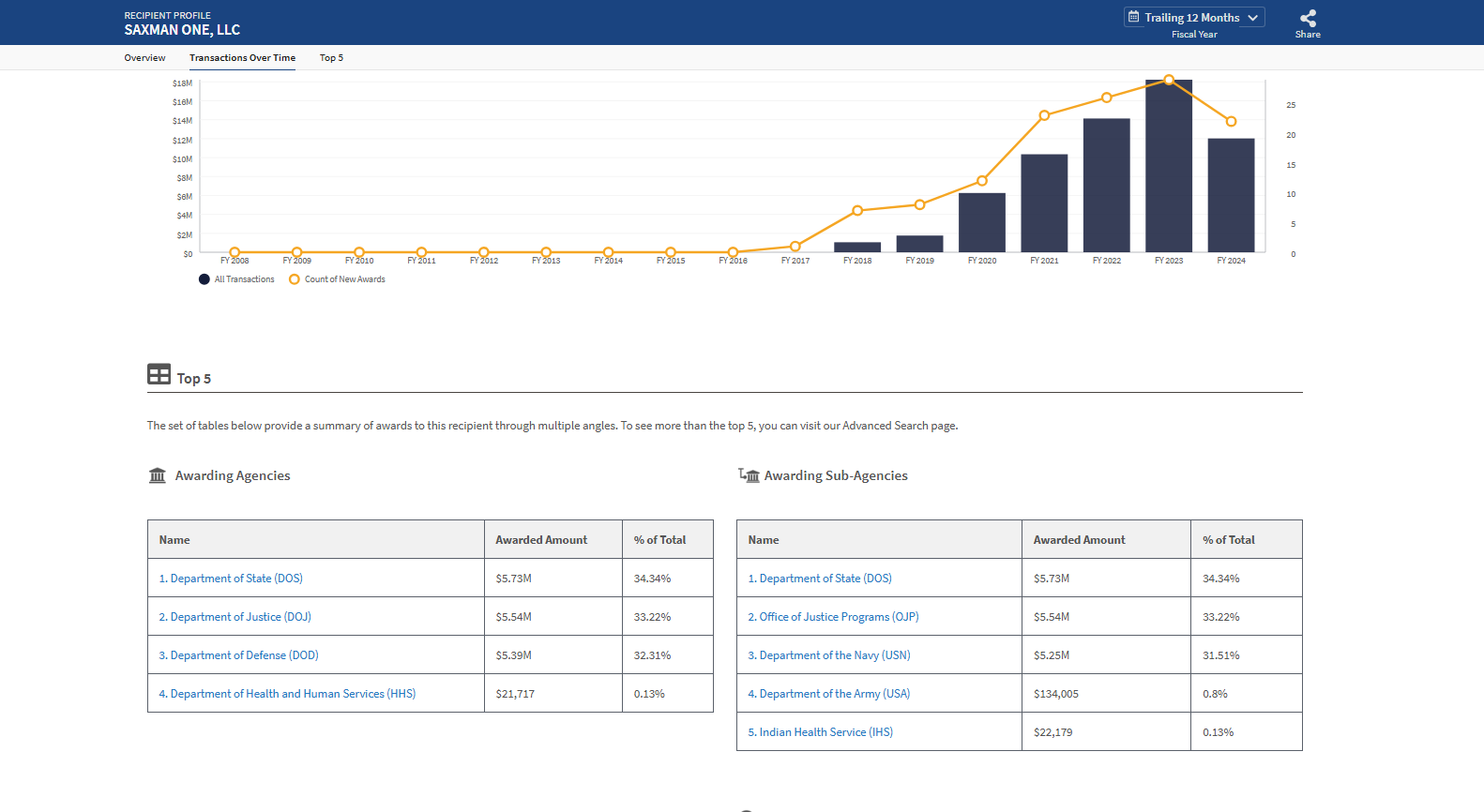Click the FY 2022 bar in chart
The width and height of the screenshot is (1484, 812).
pyautogui.click(x=1107, y=186)
